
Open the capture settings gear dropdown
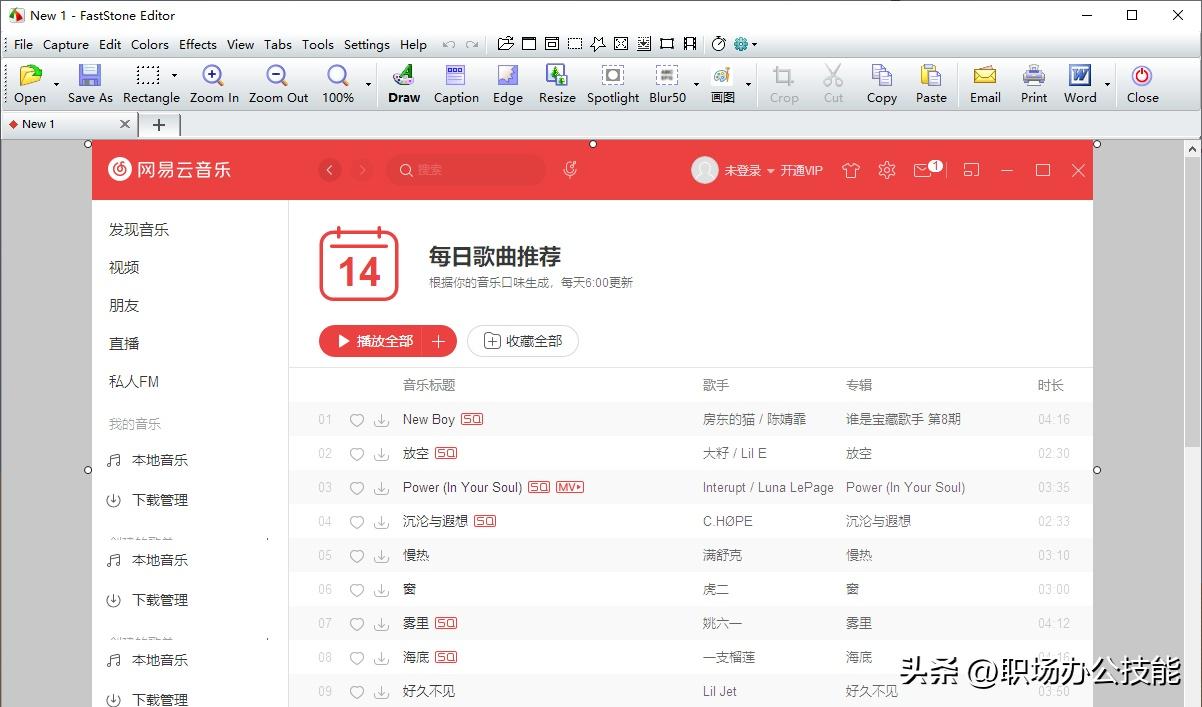740,44
